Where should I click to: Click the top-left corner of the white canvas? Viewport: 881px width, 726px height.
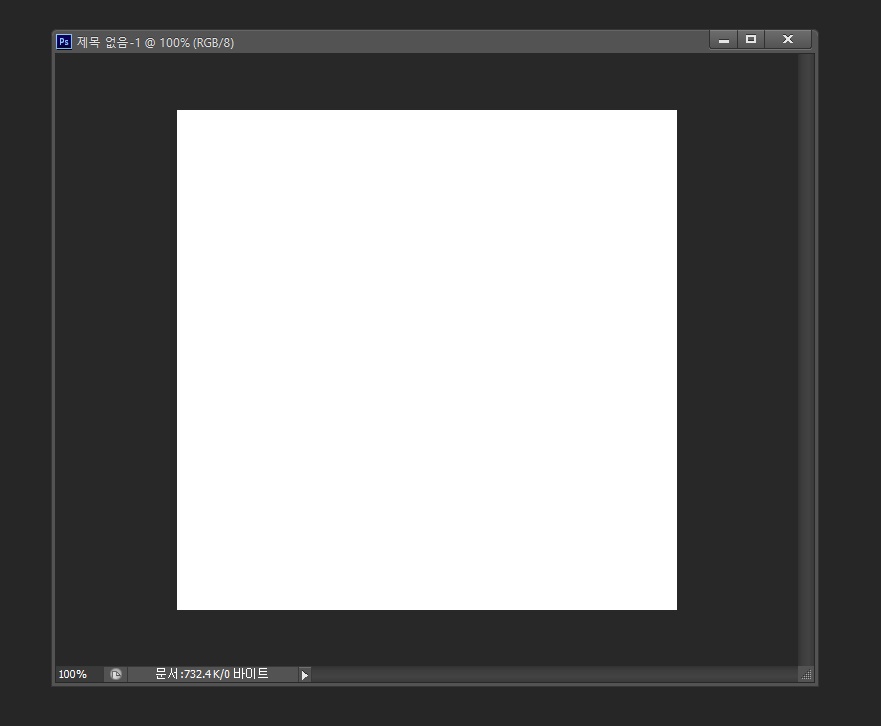(179, 112)
